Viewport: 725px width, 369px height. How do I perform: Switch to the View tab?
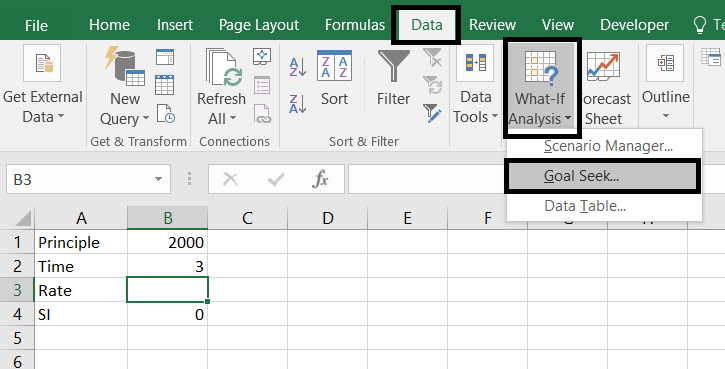click(x=558, y=25)
